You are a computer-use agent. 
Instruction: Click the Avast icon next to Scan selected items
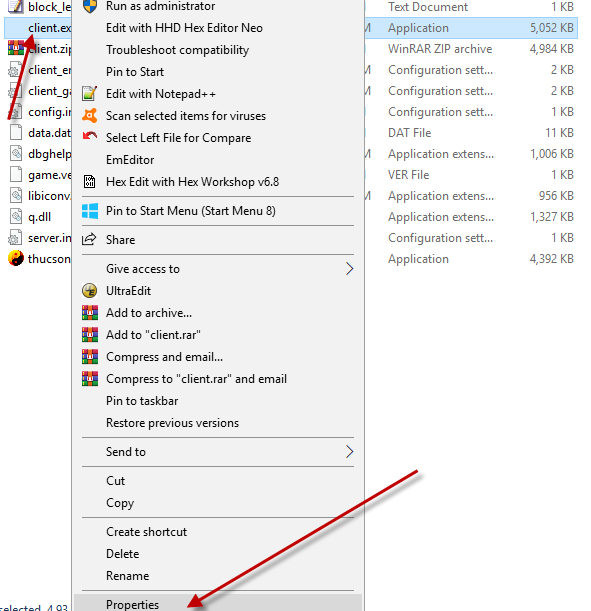click(90, 115)
